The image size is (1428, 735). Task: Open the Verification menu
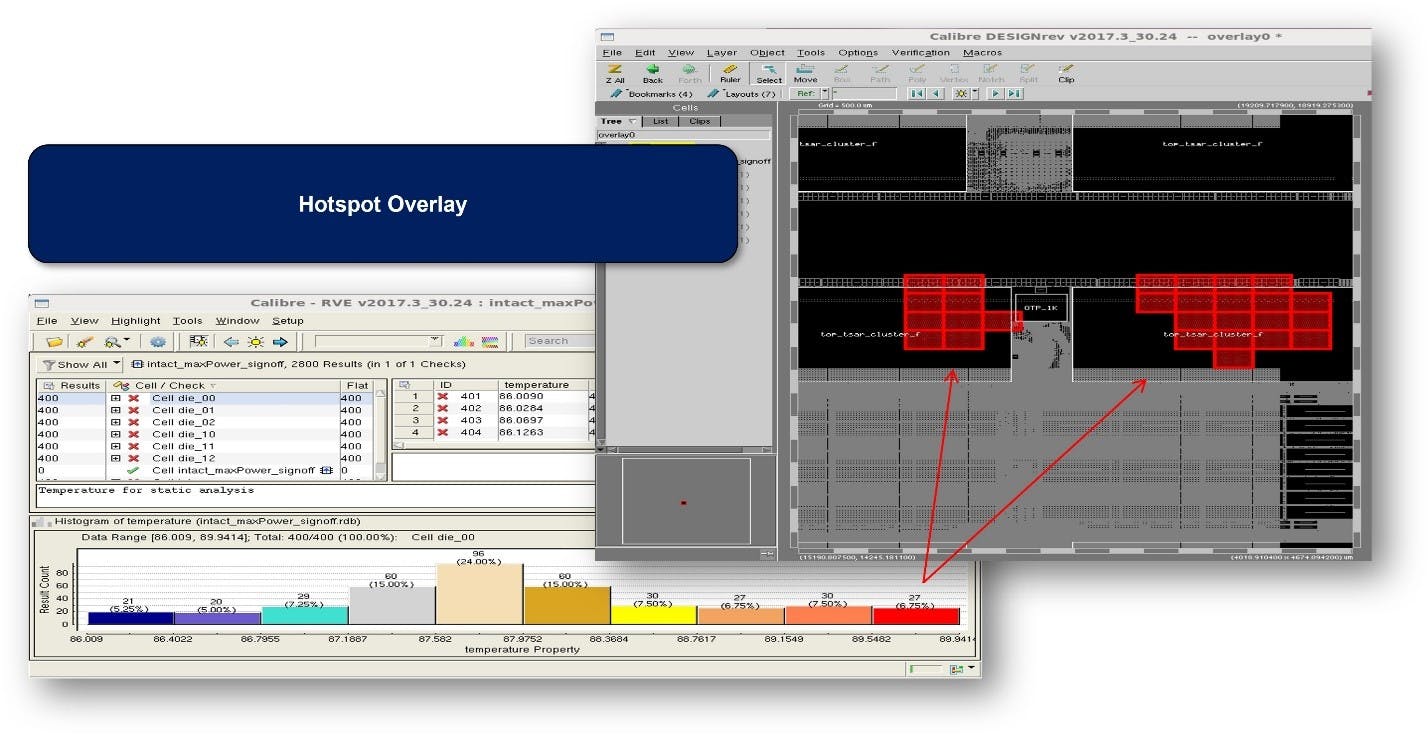tap(920, 53)
